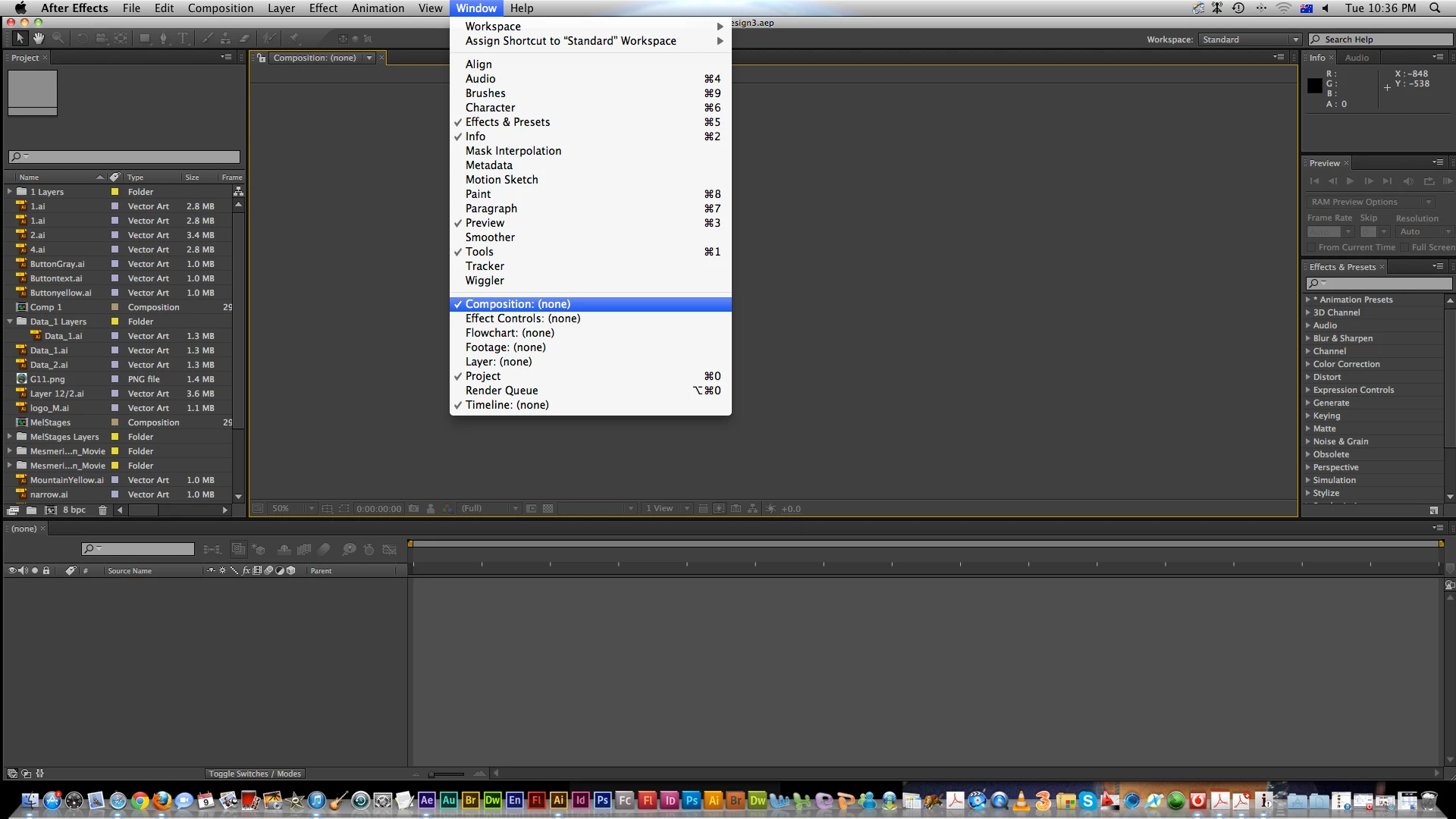Viewport: 1456px width, 819px height.
Task: Select the Selection arrow tool
Action: [x=20, y=38]
